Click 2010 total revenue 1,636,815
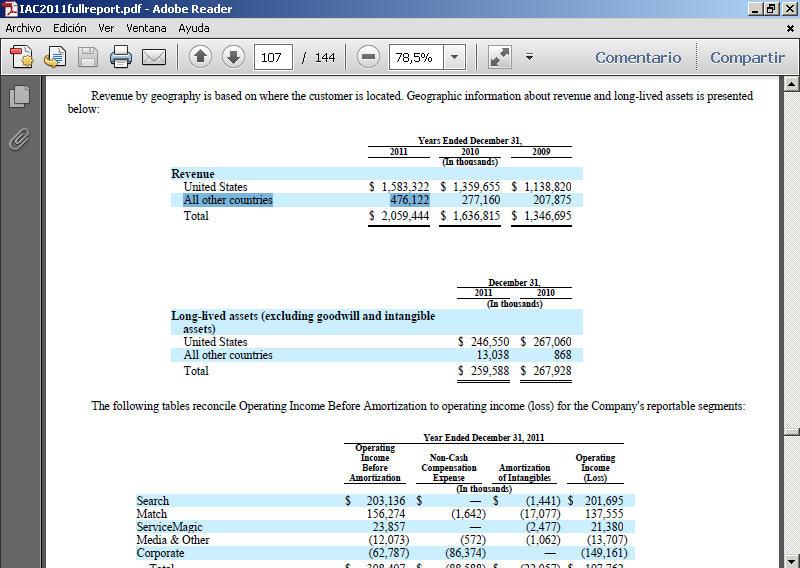 pyautogui.click(x=476, y=216)
